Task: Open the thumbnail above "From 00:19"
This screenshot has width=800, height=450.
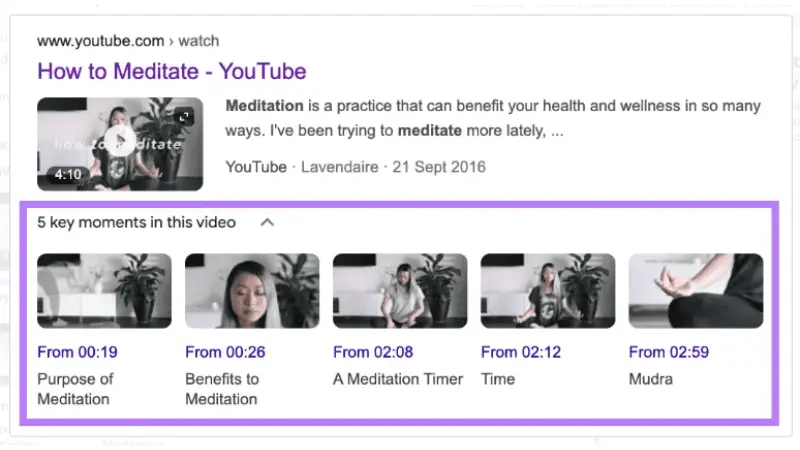Action: tap(104, 291)
